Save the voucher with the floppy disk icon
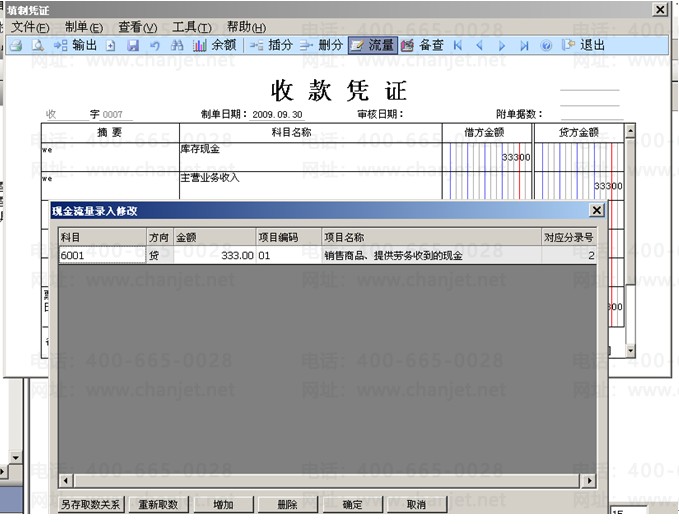 pos(133,45)
